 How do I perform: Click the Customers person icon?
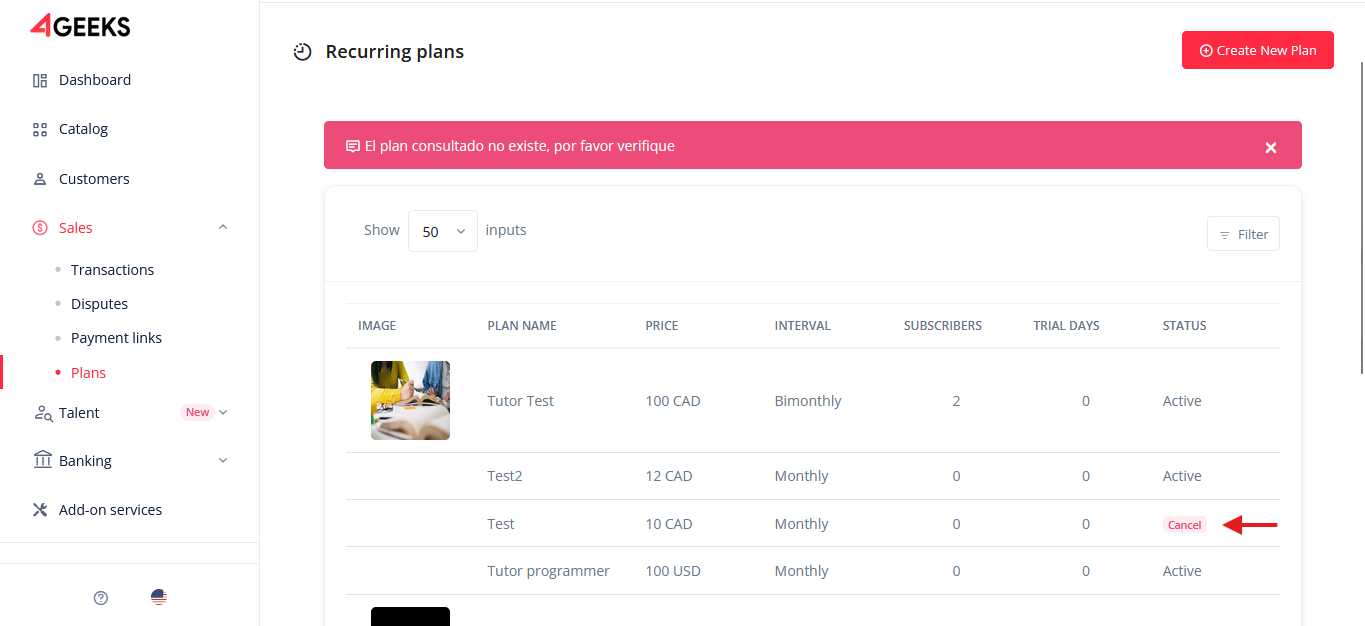tap(40, 179)
